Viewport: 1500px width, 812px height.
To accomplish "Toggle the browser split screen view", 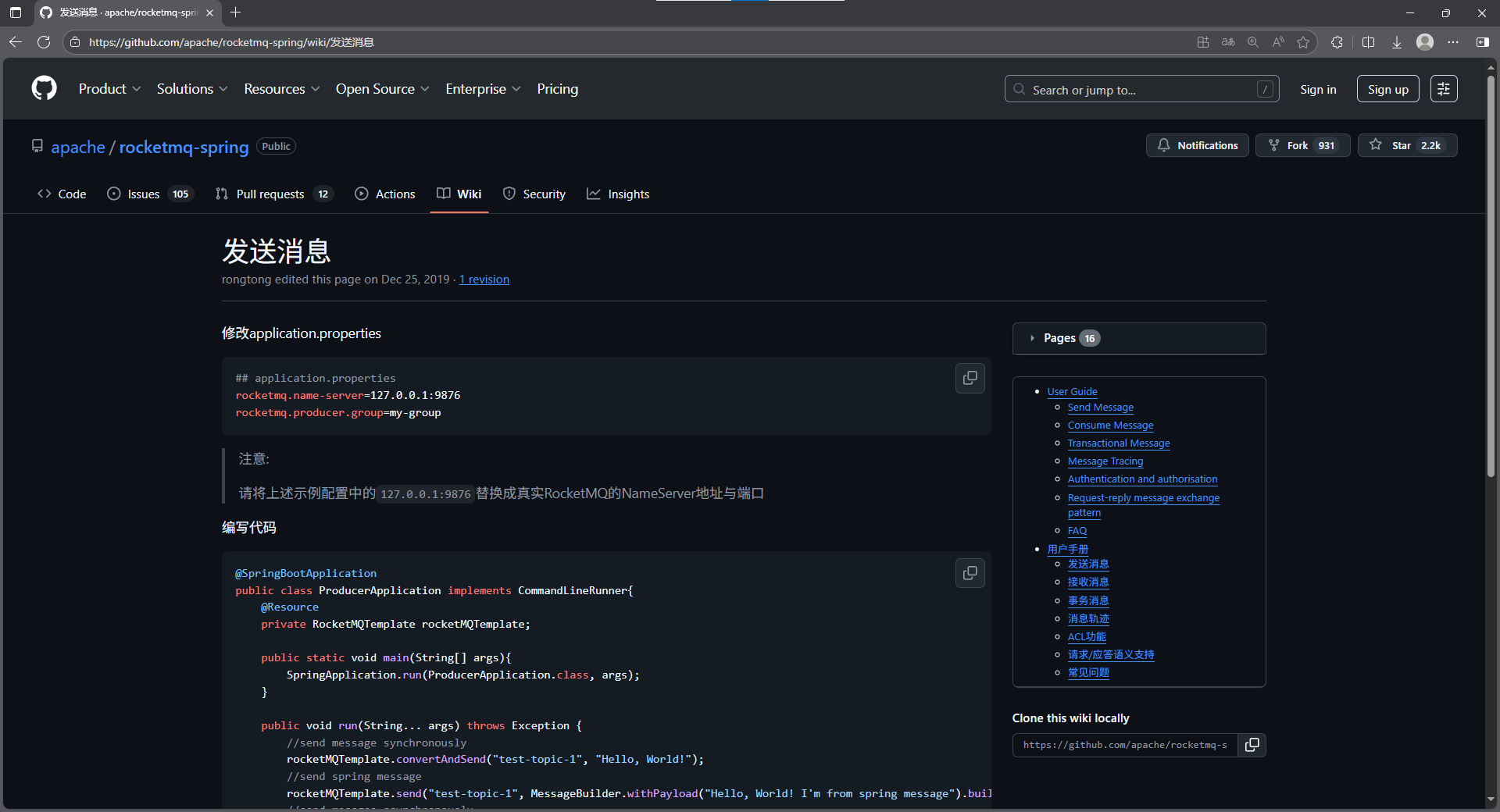I will coord(1368,42).
